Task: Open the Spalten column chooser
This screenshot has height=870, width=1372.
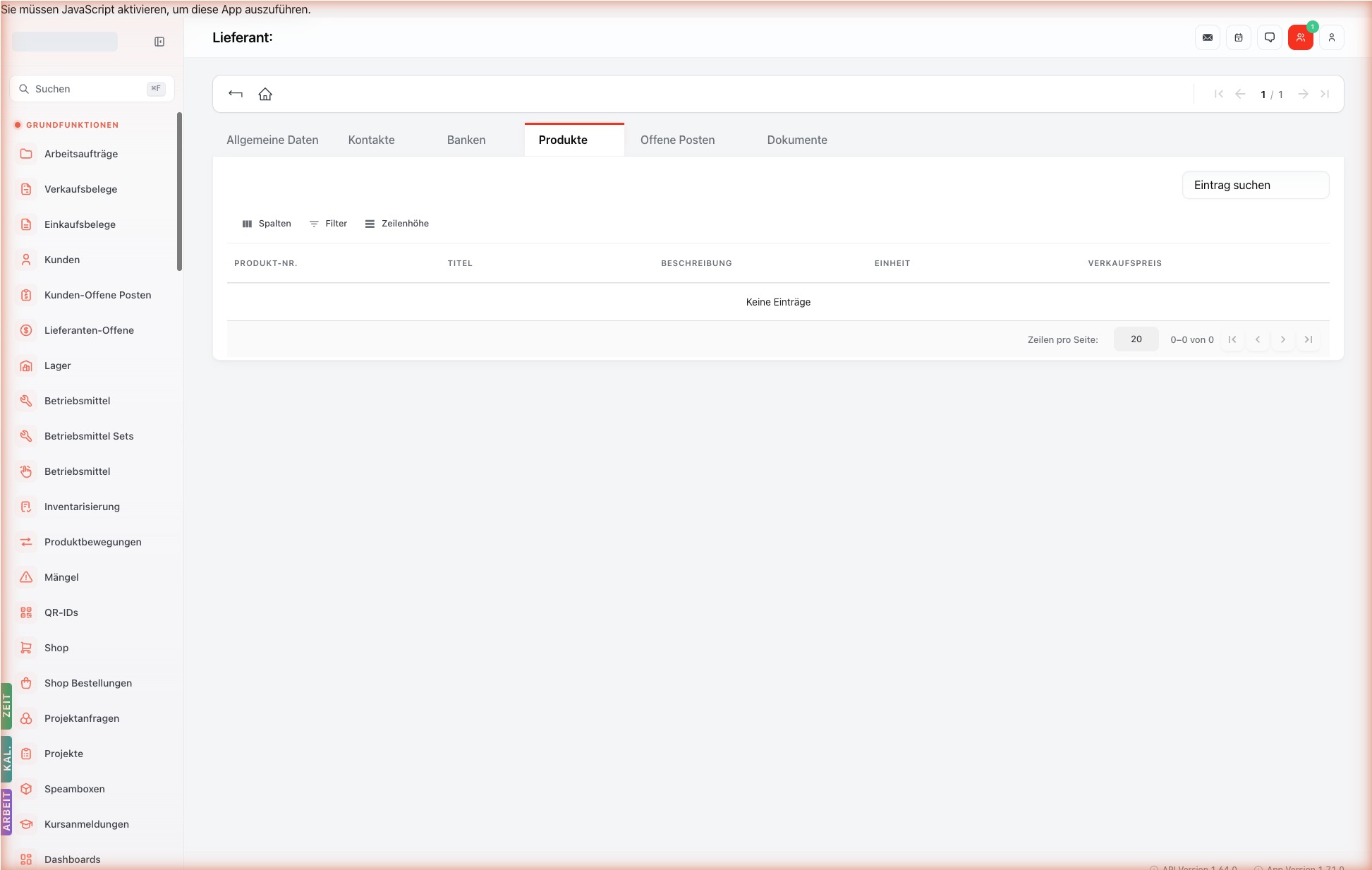Action: (267, 224)
